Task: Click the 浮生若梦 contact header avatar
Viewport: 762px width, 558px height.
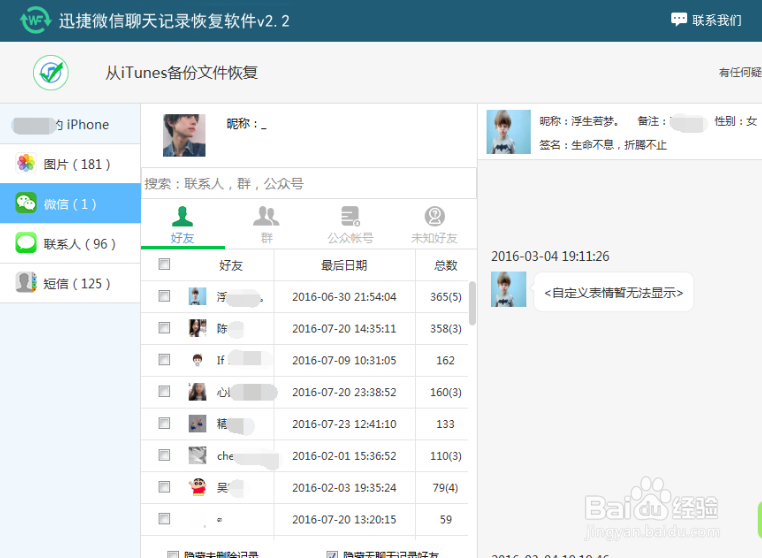Action: click(508, 132)
